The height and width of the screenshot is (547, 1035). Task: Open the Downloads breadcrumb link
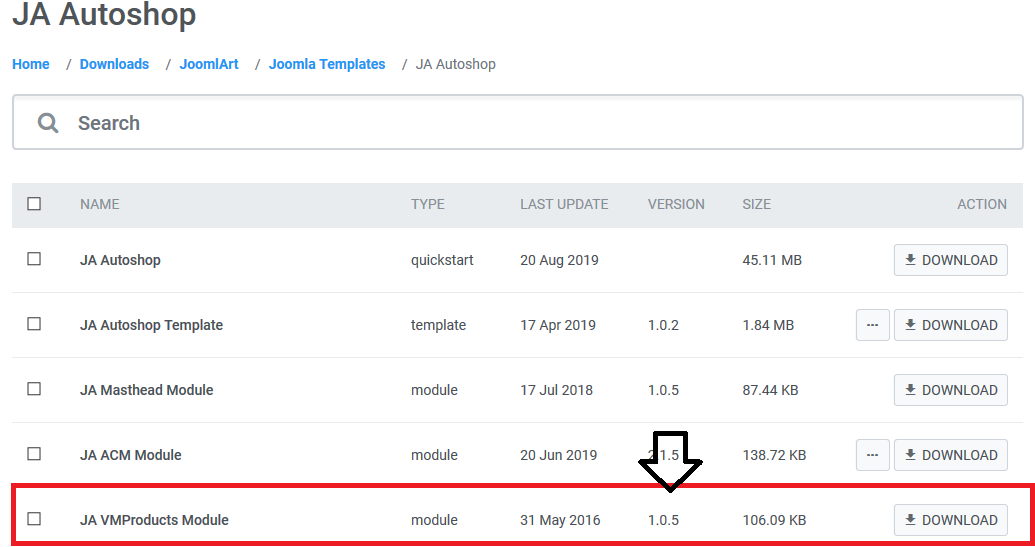114,64
